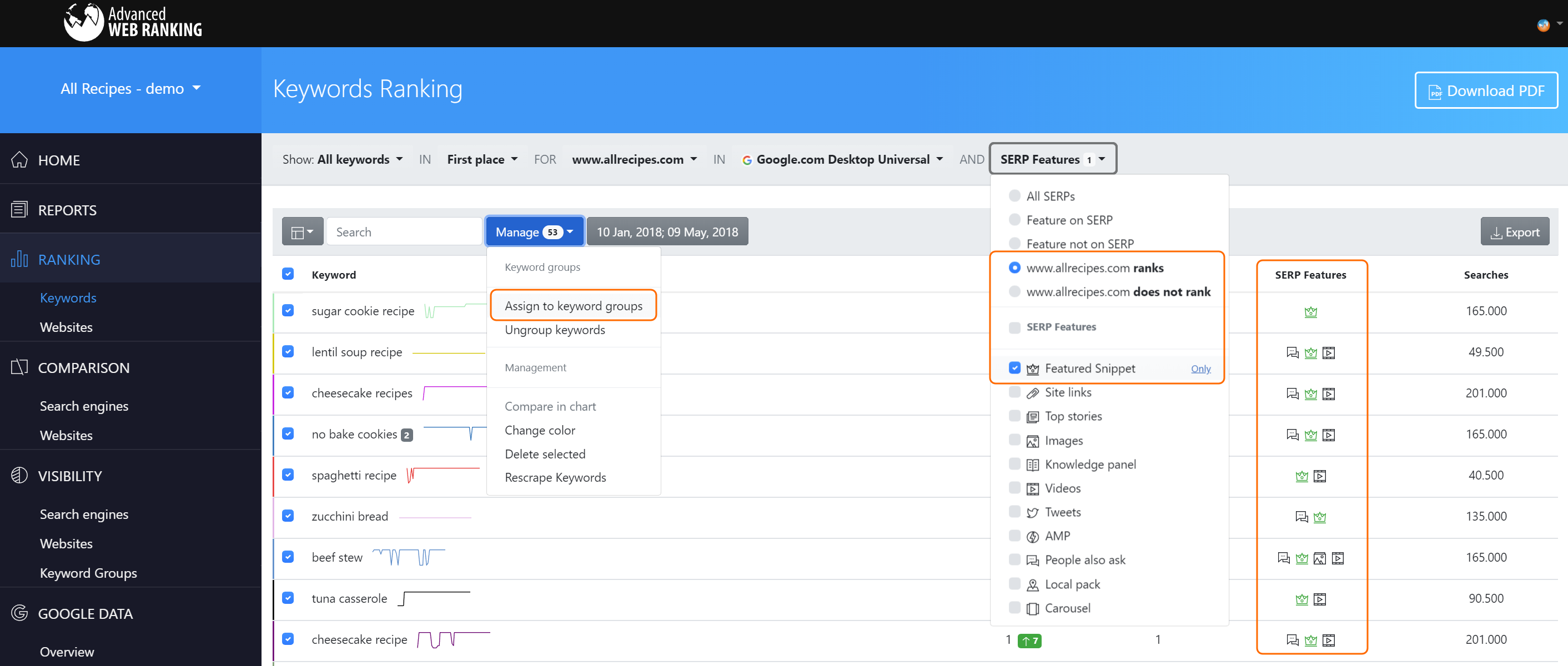Viewport: 1568px width, 666px height.
Task: Click the green position change badge with 7
Action: (1029, 640)
